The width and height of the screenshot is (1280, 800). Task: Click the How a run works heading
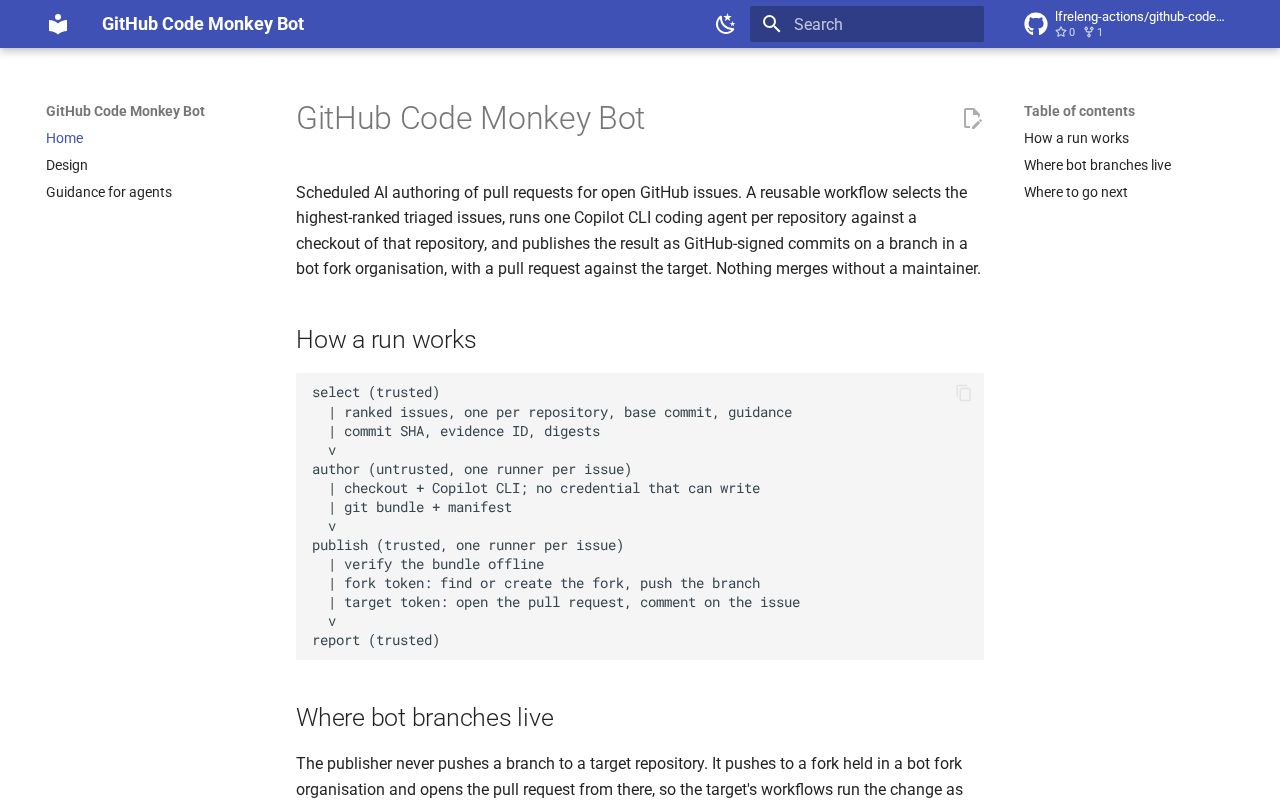[386, 340]
